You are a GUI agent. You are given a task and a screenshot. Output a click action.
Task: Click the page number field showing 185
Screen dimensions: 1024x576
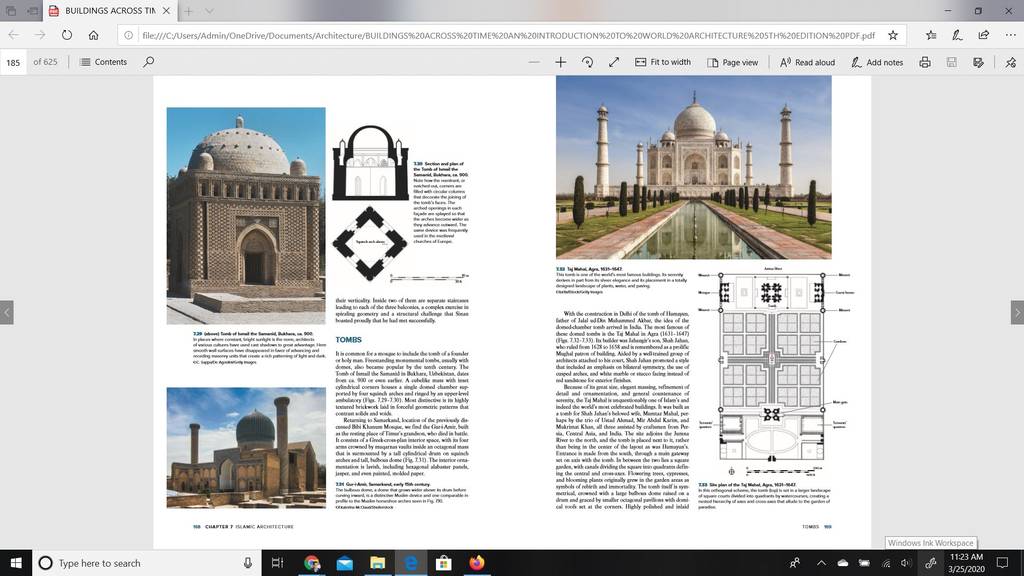tap(13, 62)
